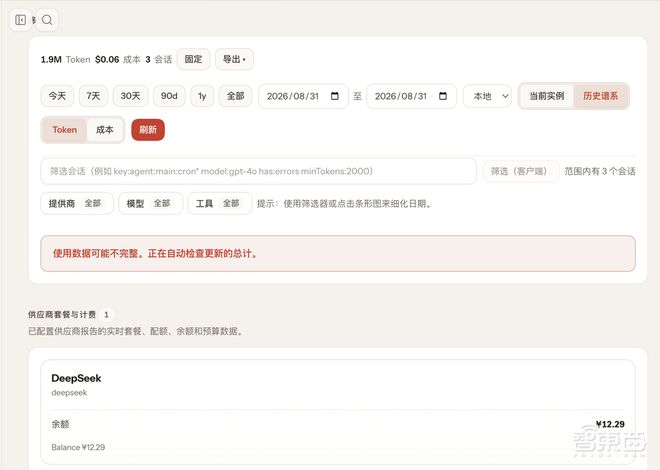Viewport: 660px width, 470px height.
Task: Select the 今天 range preset
Action: click(57, 96)
